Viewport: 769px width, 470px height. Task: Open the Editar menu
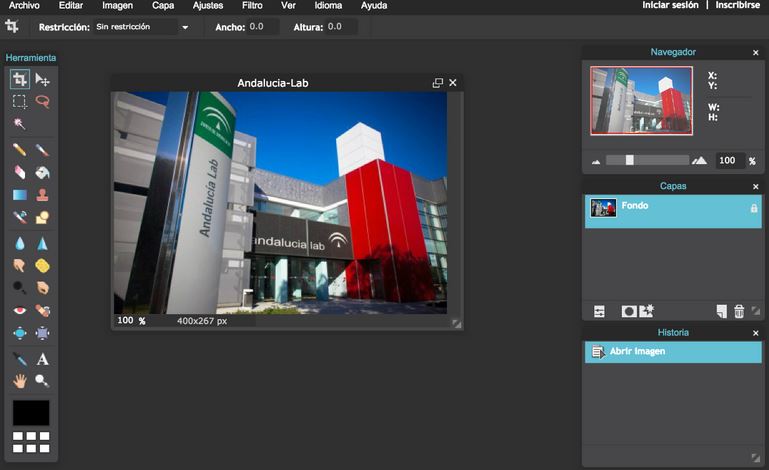[71, 5]
